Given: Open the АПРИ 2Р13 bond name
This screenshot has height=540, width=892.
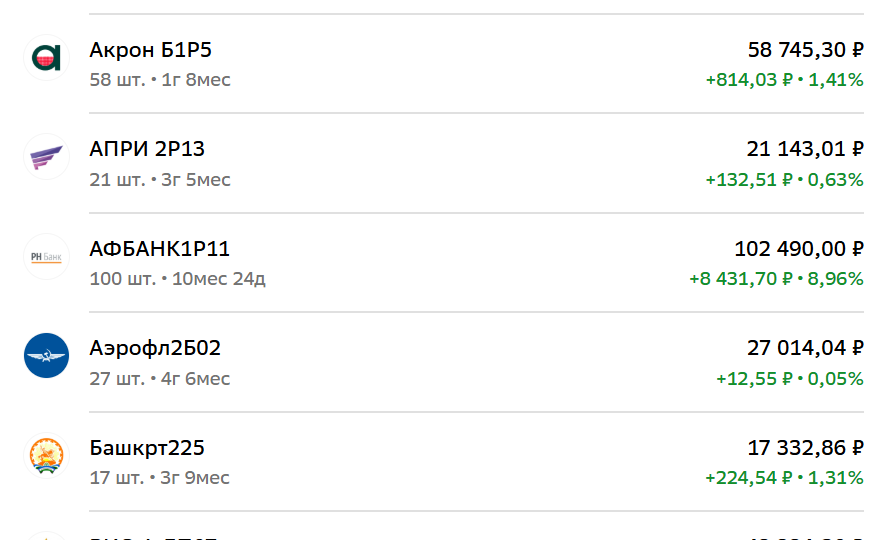Looking at the screenshot, I should point(147,149).
